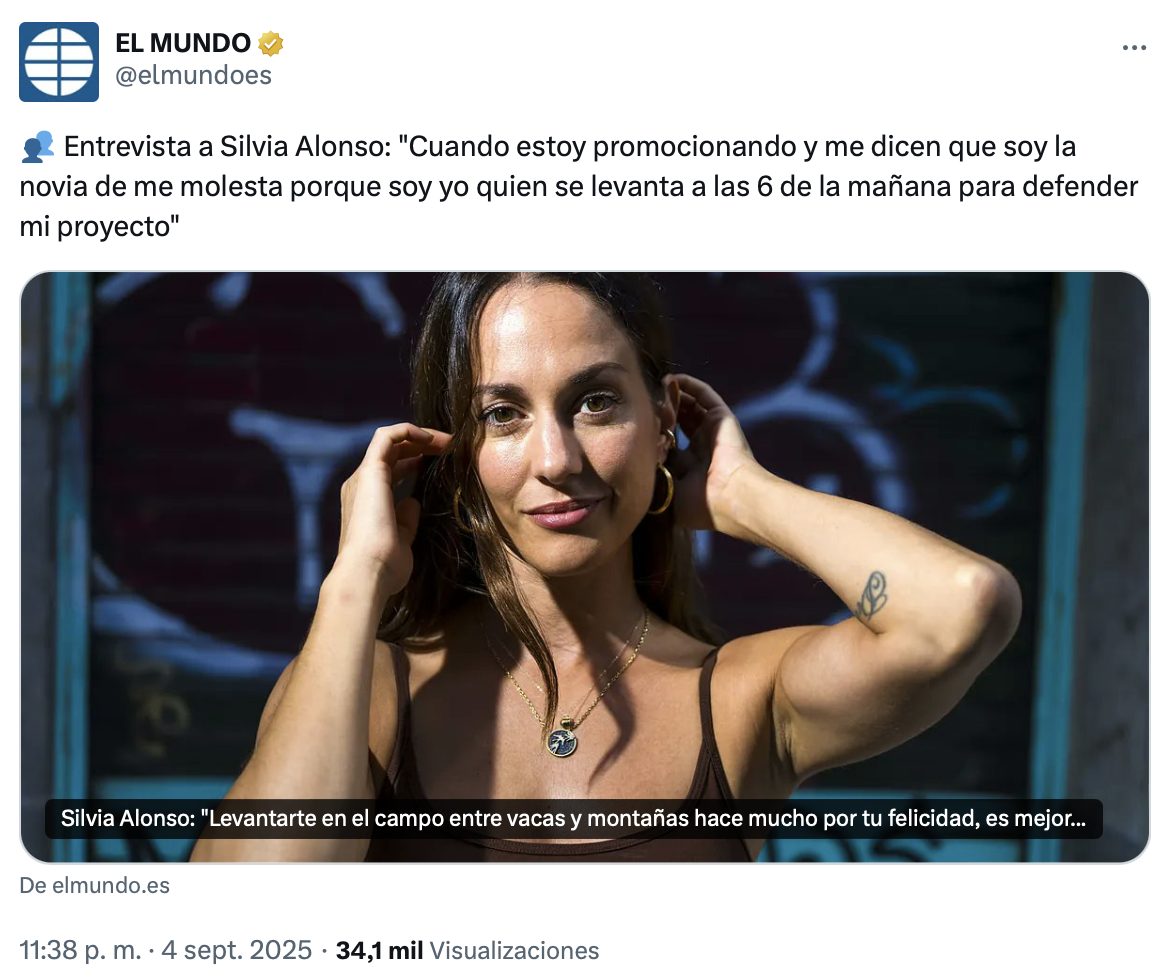Click the 11:38 p. m. timestamp
Screen dimensions: 1172x980
[x=80, y=950]
